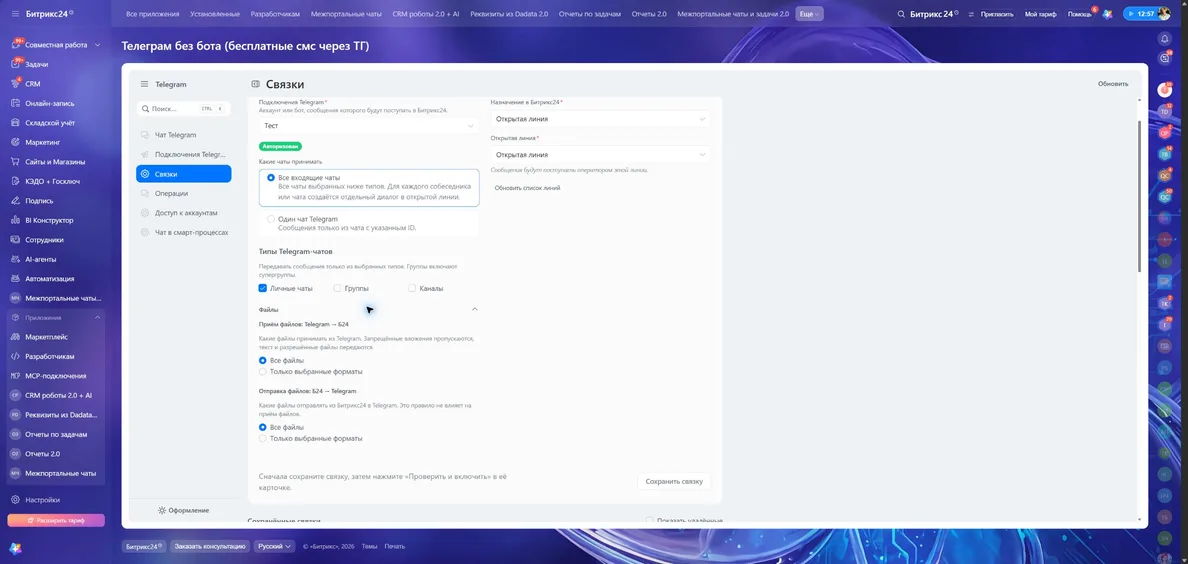Open the Русский language dropdown in footer
Screen dimensions: 1188x564
[274, 546]
